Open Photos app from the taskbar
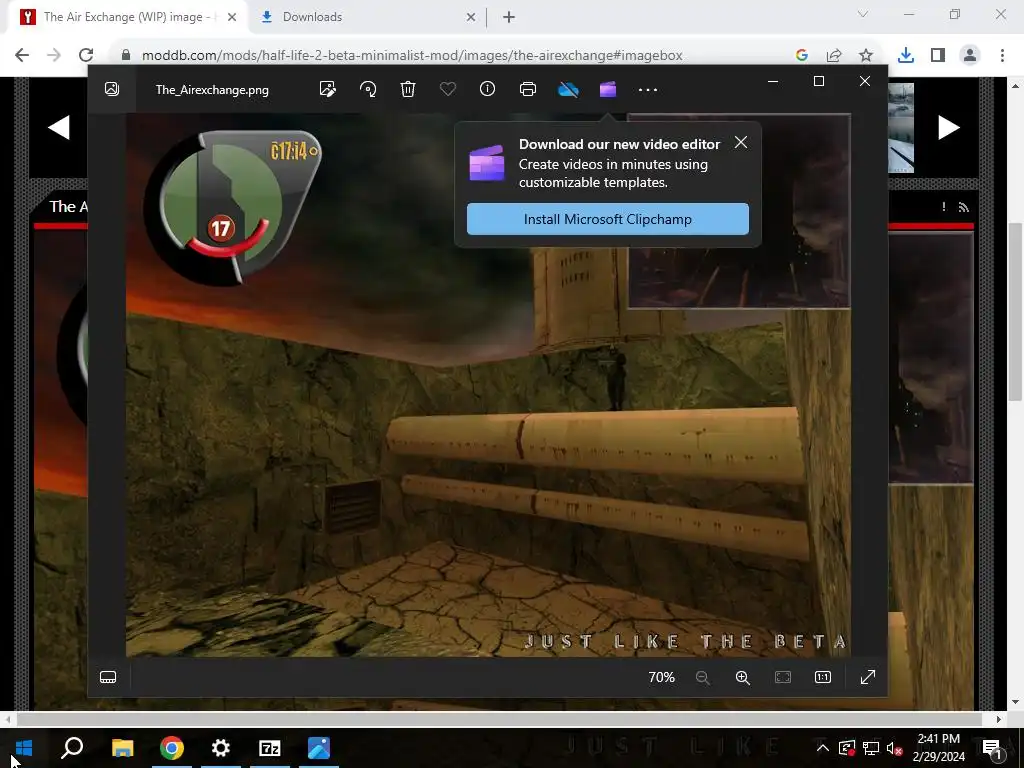The height and width of the screenshot is (768, 1024). click(x=319, y=748)
